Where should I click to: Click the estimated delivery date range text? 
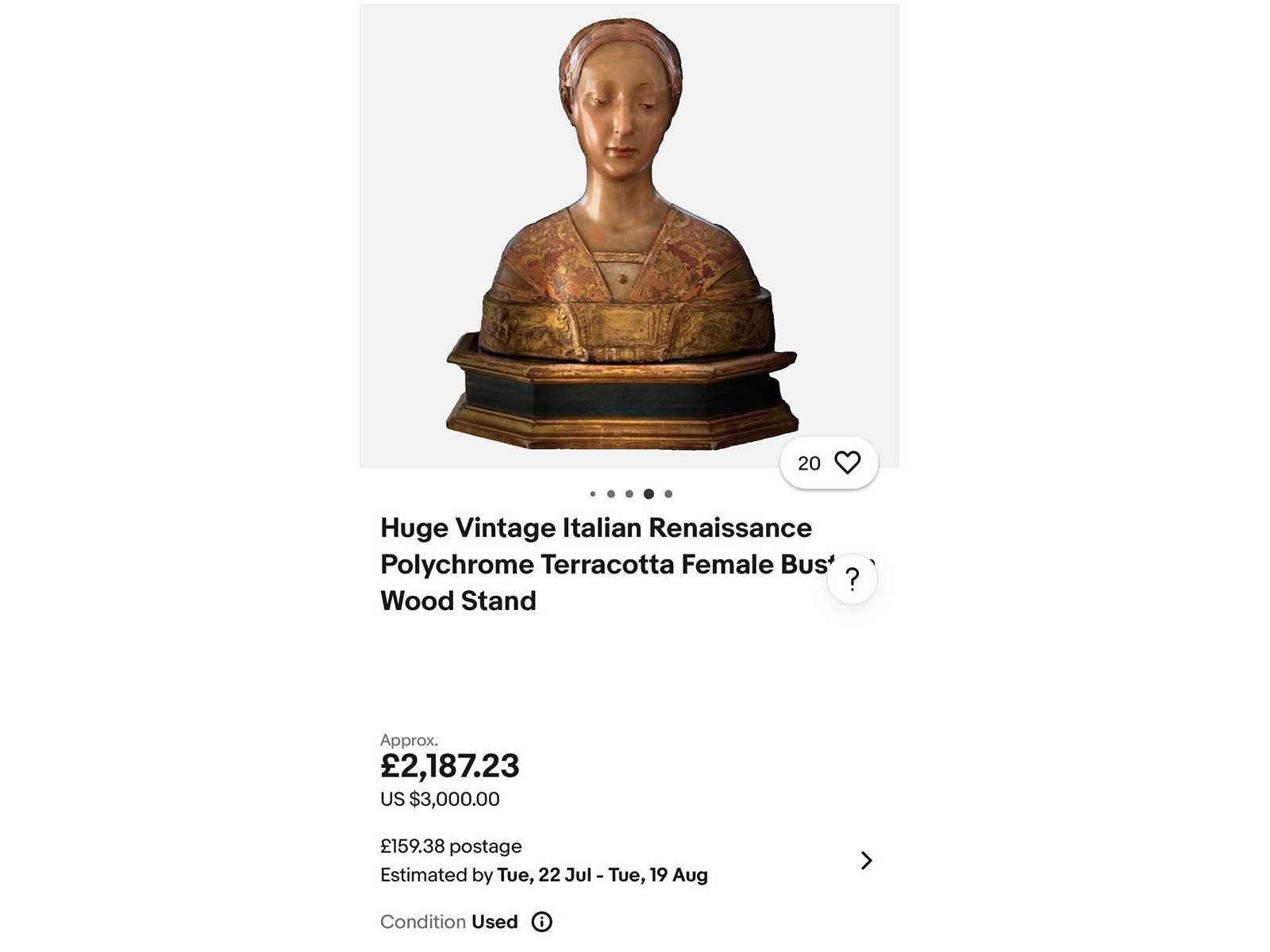click(x=544, y=875)
